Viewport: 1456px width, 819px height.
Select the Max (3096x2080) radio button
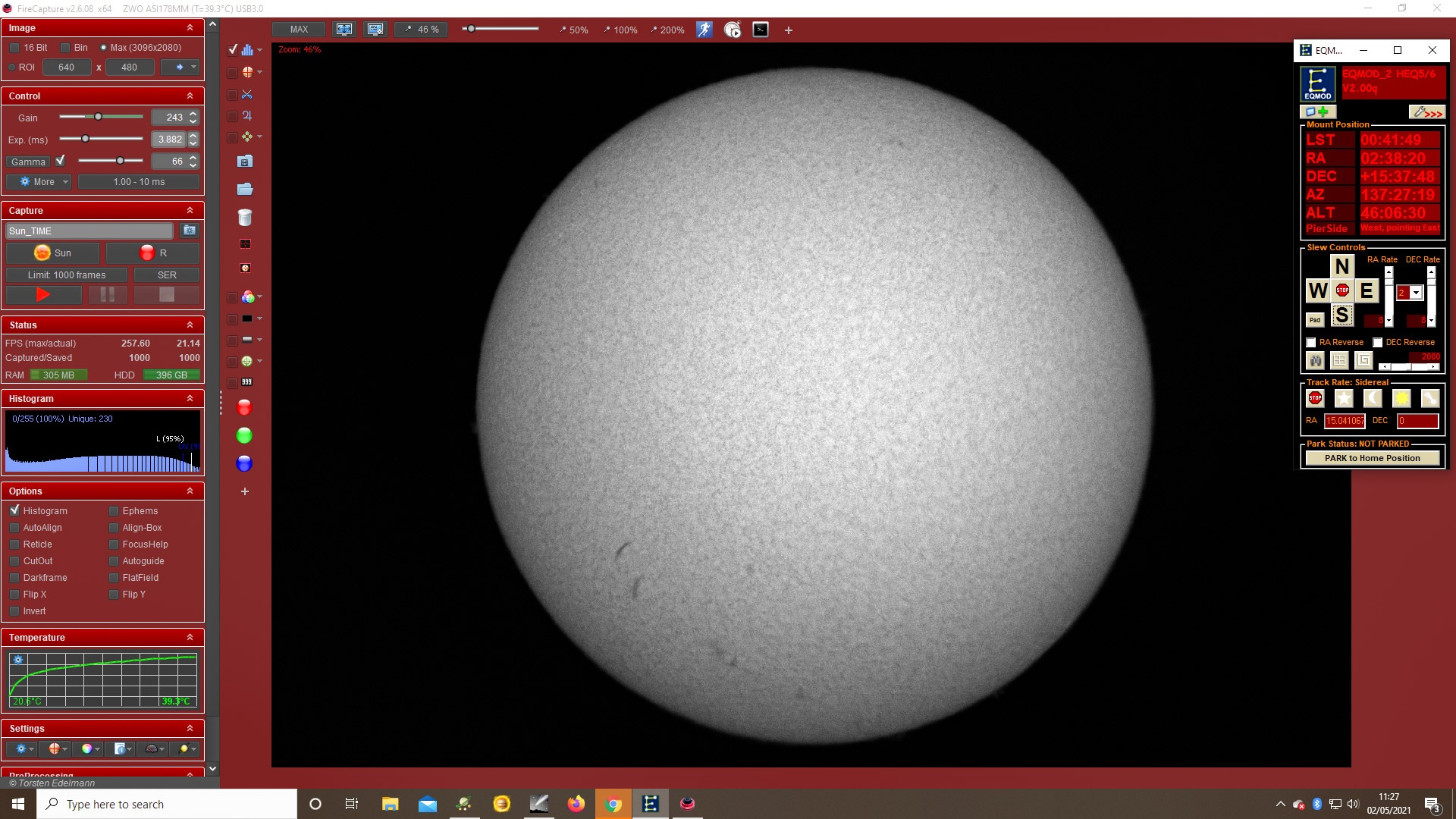coord(104,48)
